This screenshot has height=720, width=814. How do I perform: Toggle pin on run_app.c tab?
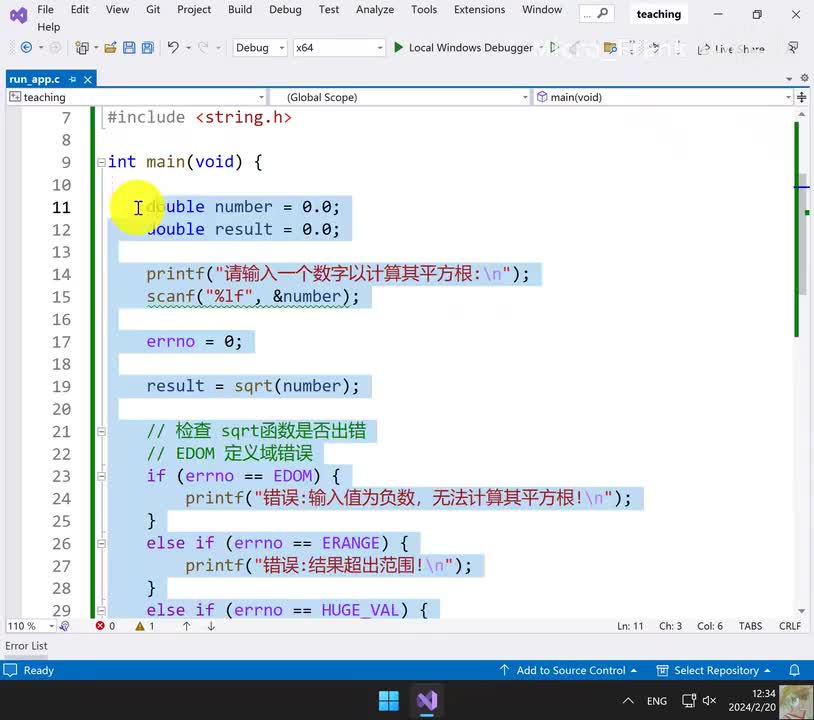click(70, 79)
